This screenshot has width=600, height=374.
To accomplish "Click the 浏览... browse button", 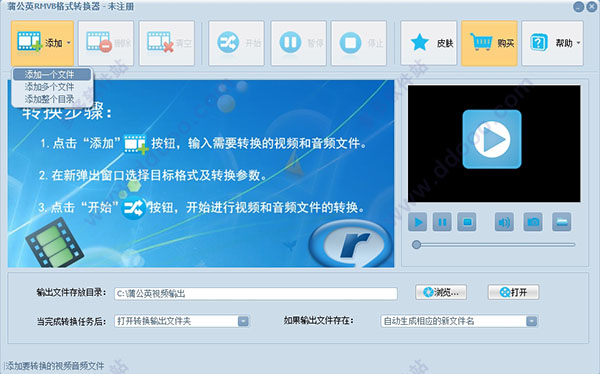I will click(441, 292).
